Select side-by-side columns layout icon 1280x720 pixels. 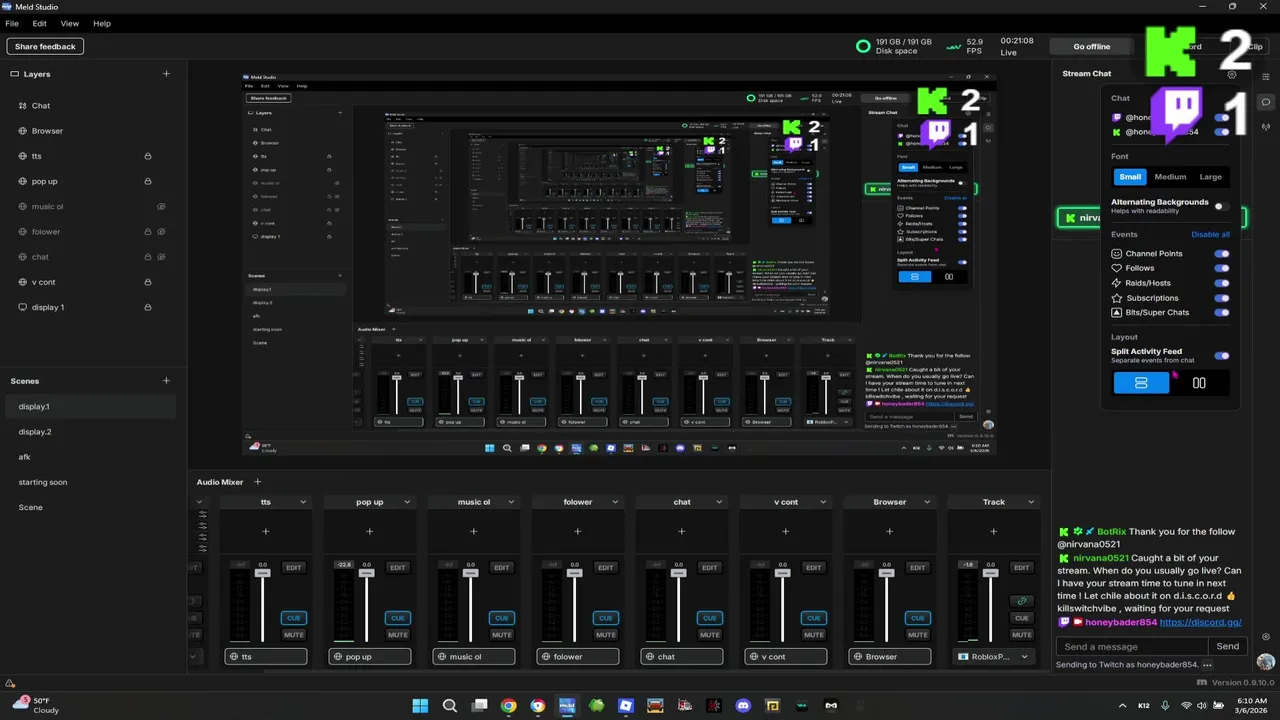coord(1199,383)
